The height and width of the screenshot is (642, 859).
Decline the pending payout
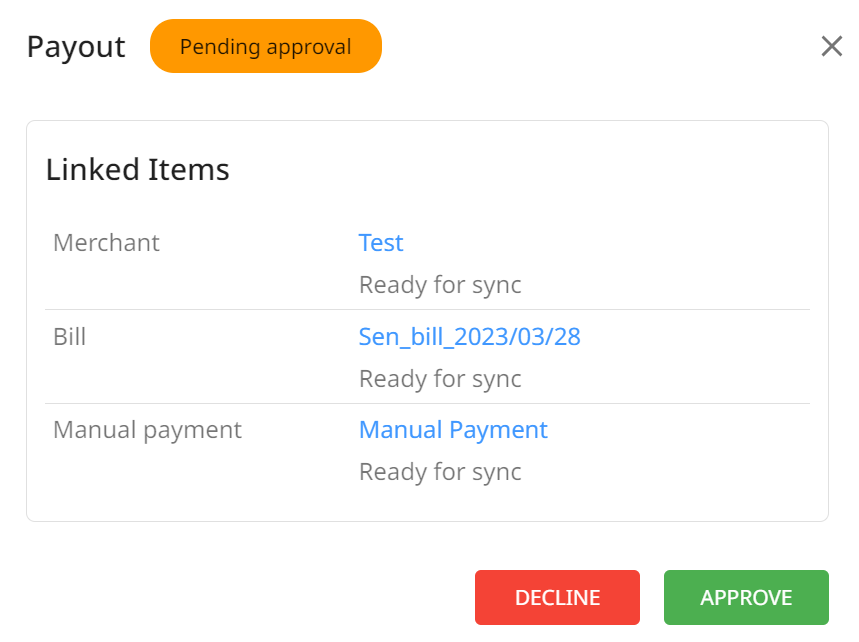tap(557, 597)
